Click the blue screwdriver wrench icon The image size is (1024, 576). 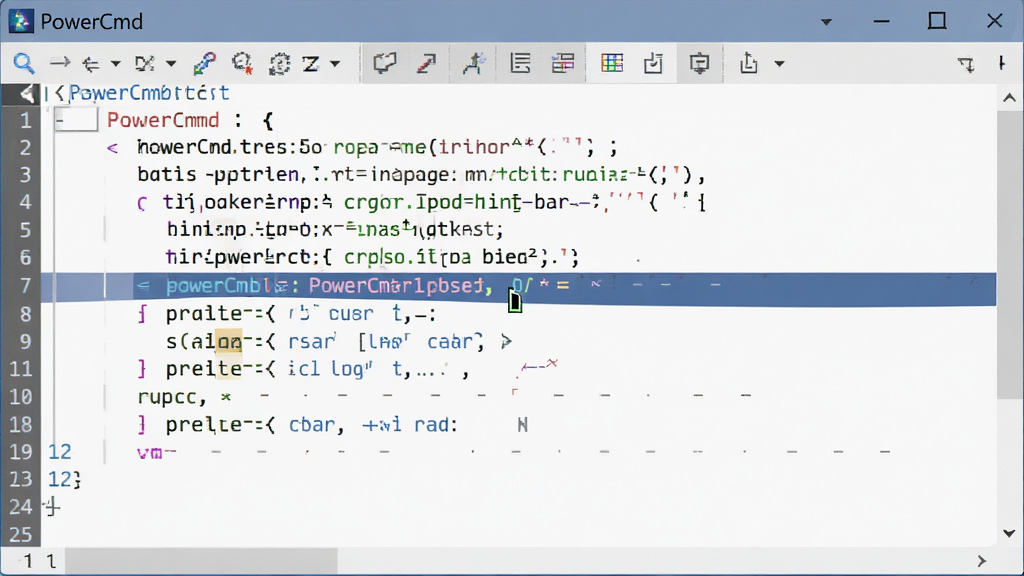tap(204, 63)
